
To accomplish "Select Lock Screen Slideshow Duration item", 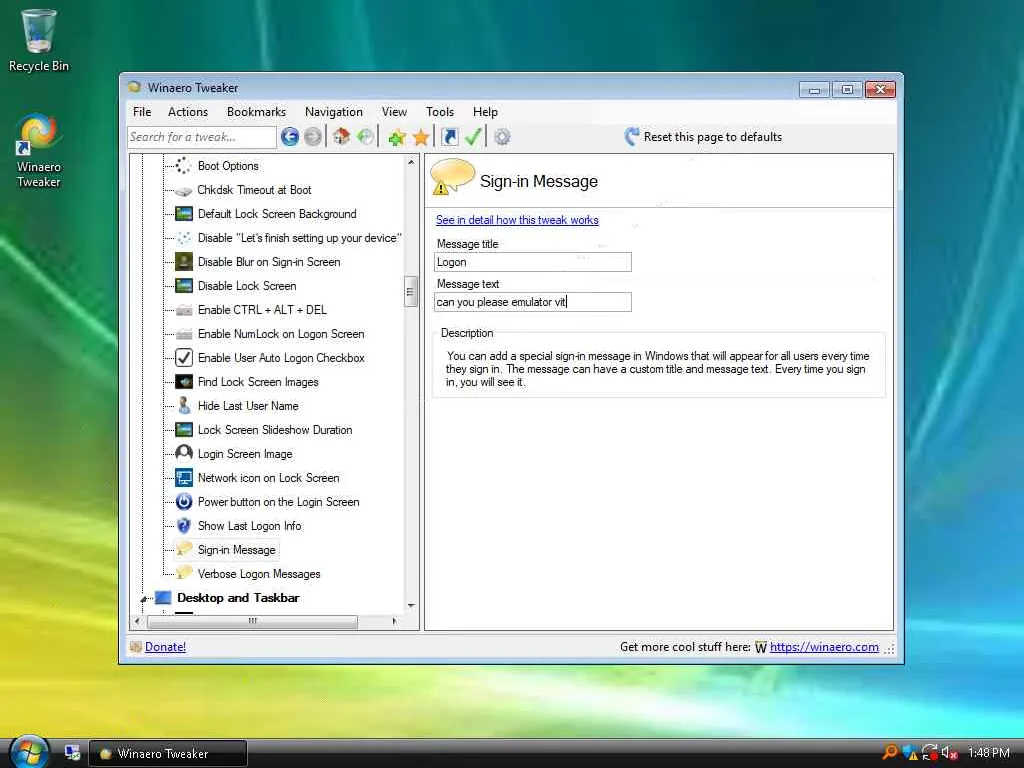I will pyautogui.click(x=275, y=430).
